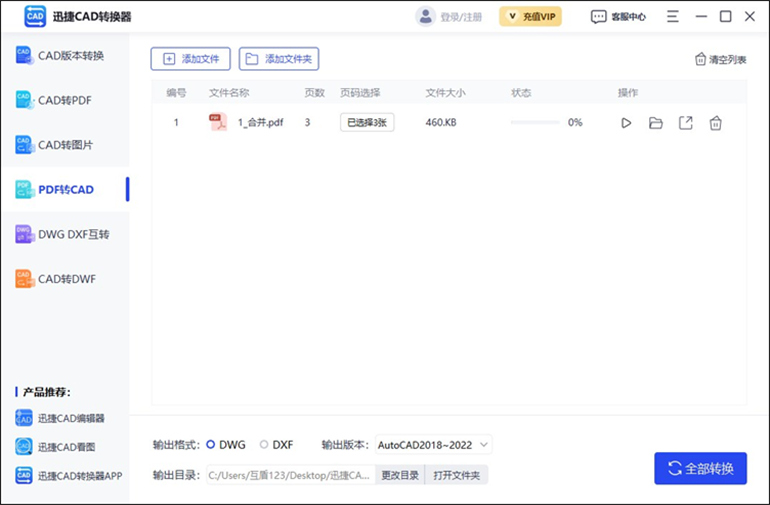This screenshot has height=505, width=770.
Task: Open 客服中心 support center
Action: pyautogui.click(x=618, y=17)
